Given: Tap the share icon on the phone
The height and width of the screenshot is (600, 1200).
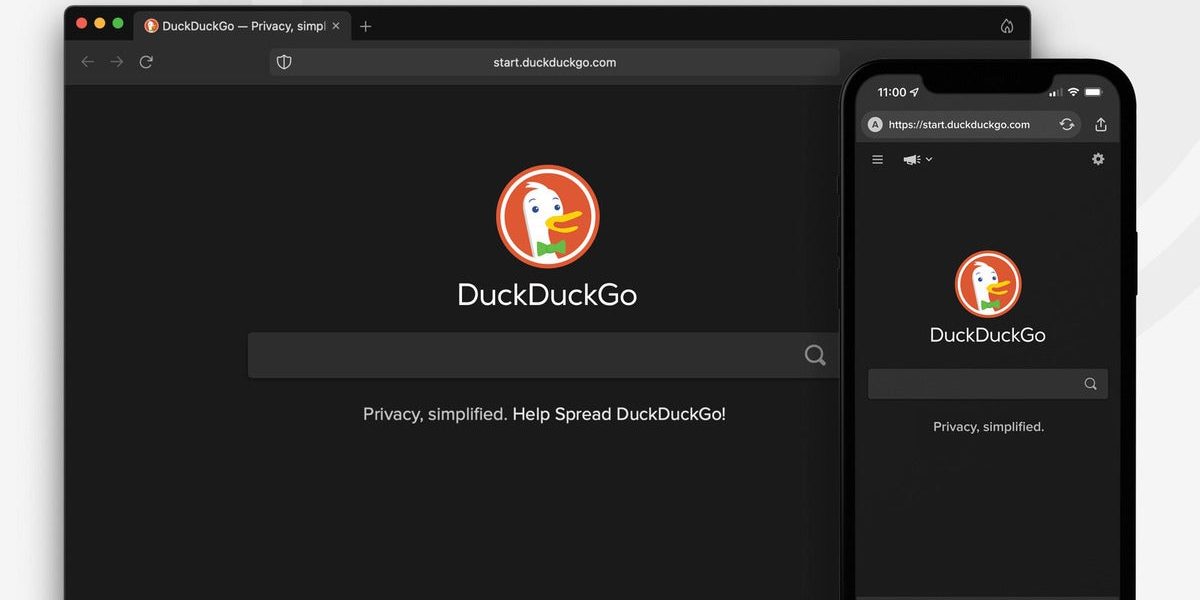Looking at the screenshot, I should [x=1101, y=125].
